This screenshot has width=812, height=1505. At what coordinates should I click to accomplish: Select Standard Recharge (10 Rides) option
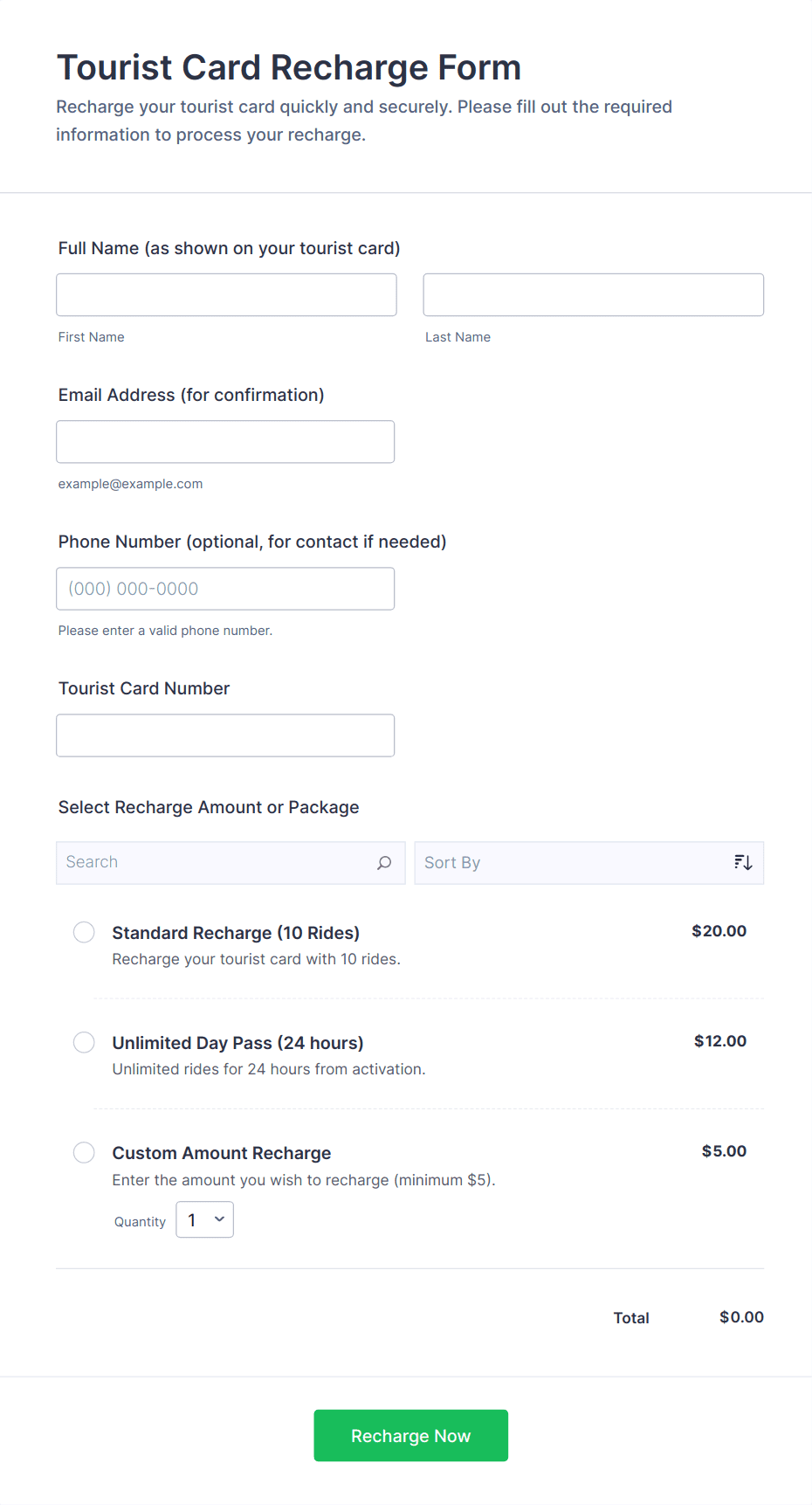(84, 932)
